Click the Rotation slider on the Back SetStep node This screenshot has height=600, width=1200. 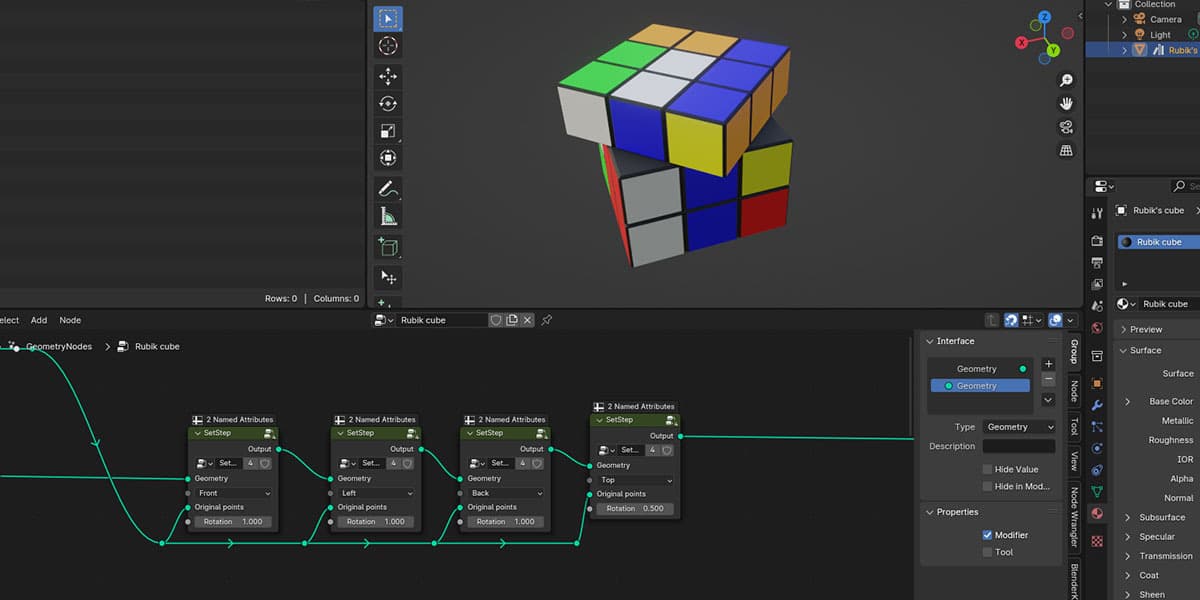(x=506, y=521)
